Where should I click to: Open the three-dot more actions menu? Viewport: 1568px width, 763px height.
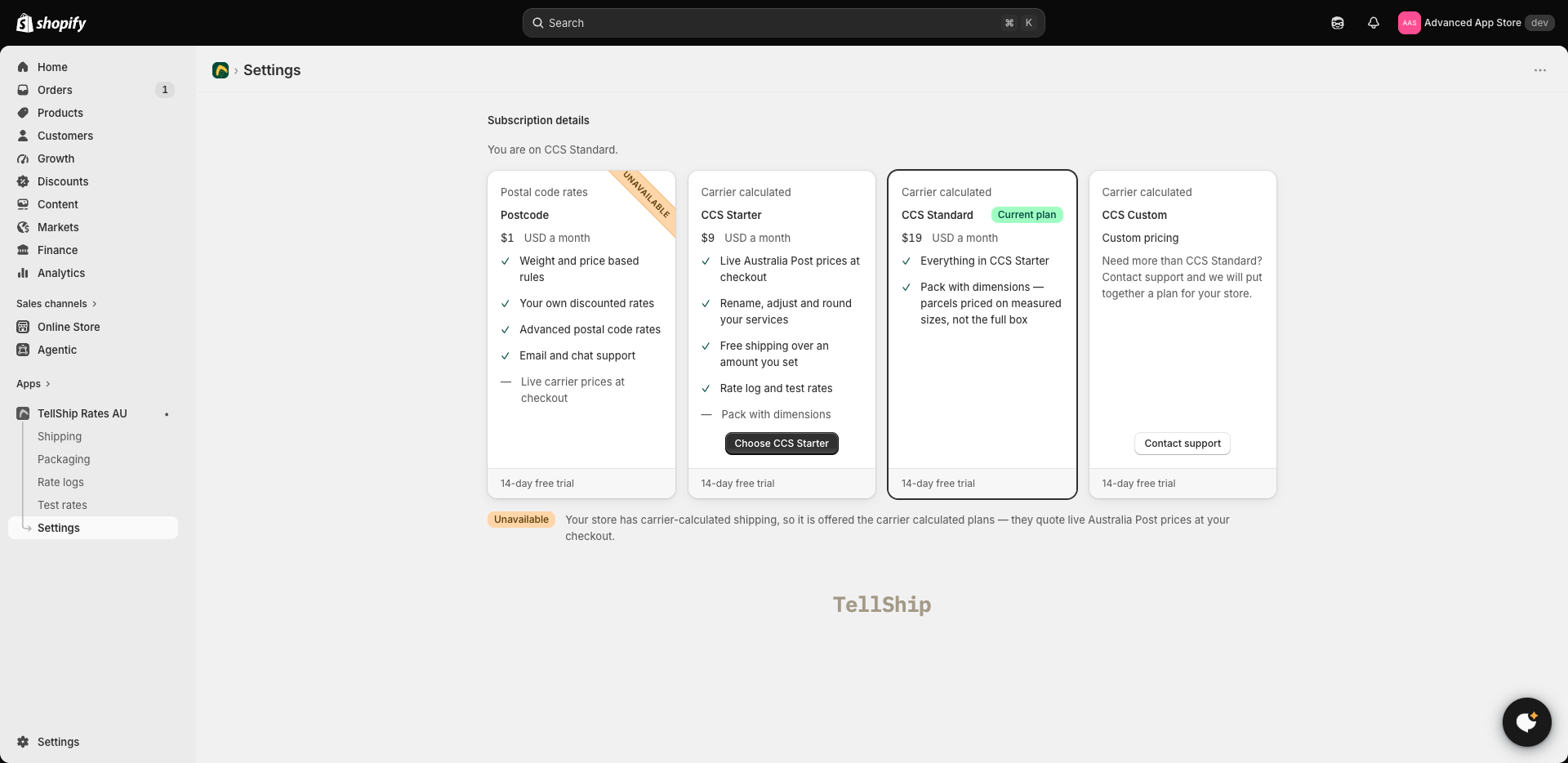click(x=1540, y=70)
